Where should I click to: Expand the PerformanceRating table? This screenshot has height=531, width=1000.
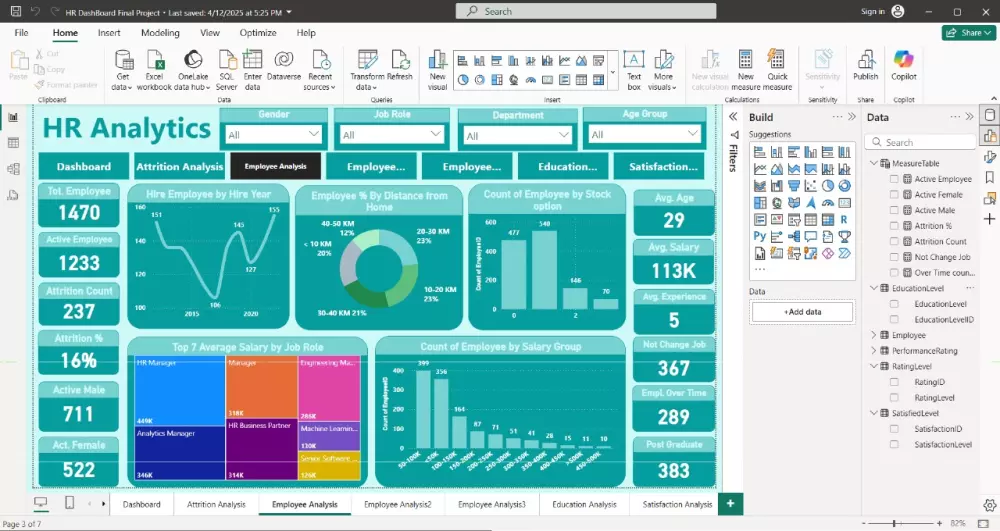tap(874, 351)
